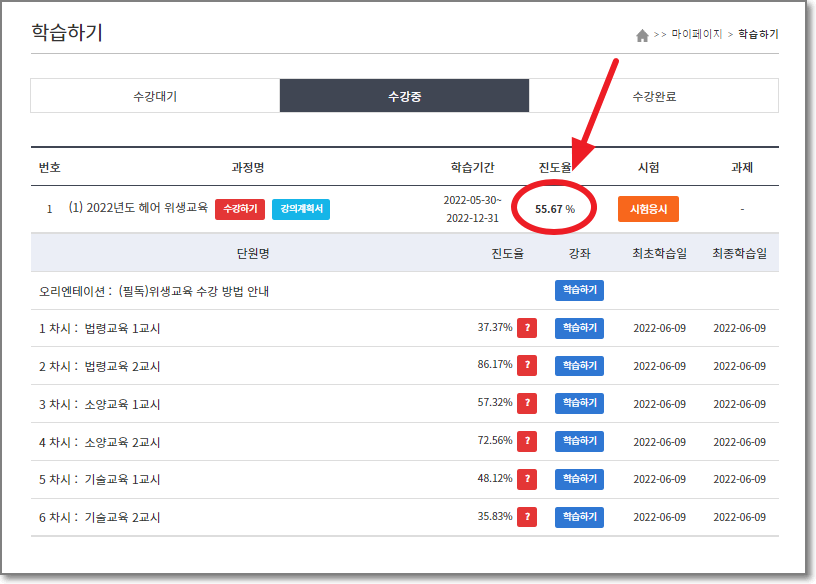Click the study period 2022-05-30~ 2022-12-31
Screen dimensions: 816x584
472,209
